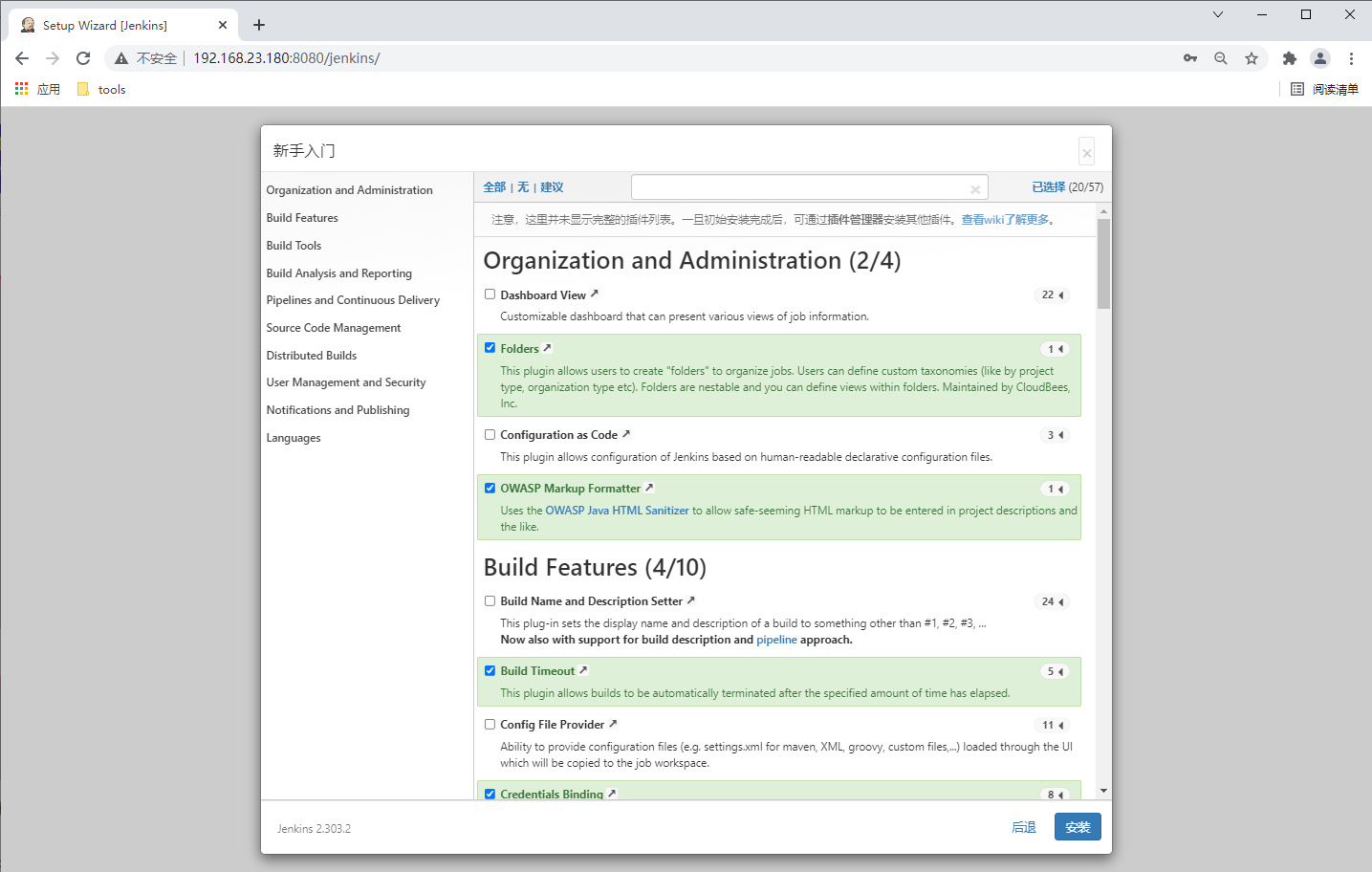Select suggested plugins with 建议 link
This screenshot has width=1372, height=872.
(x=552, y=187)
